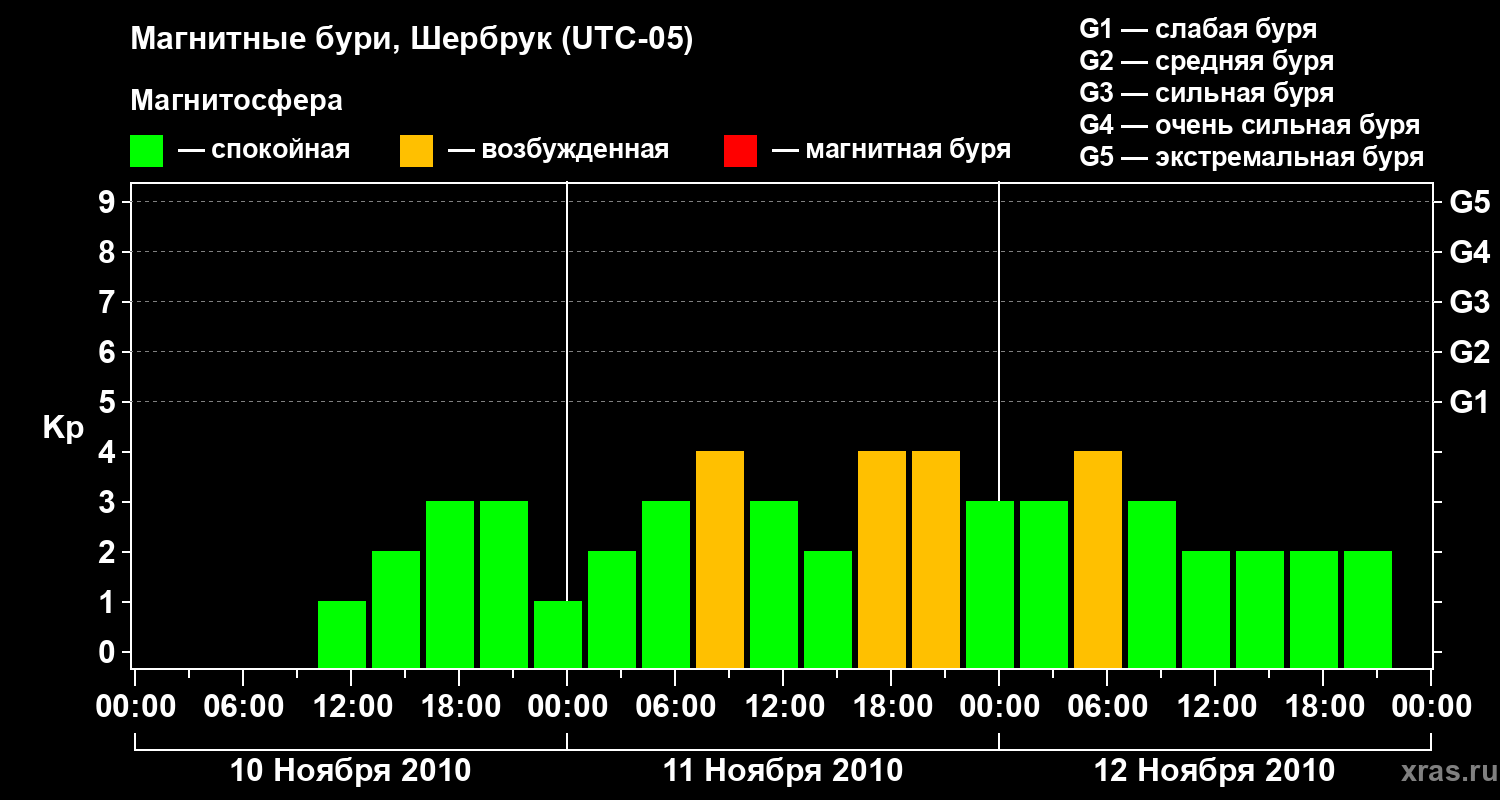Click the last green bar on 12 Ноября
Screen dimensions: 1500x800
1368,609
